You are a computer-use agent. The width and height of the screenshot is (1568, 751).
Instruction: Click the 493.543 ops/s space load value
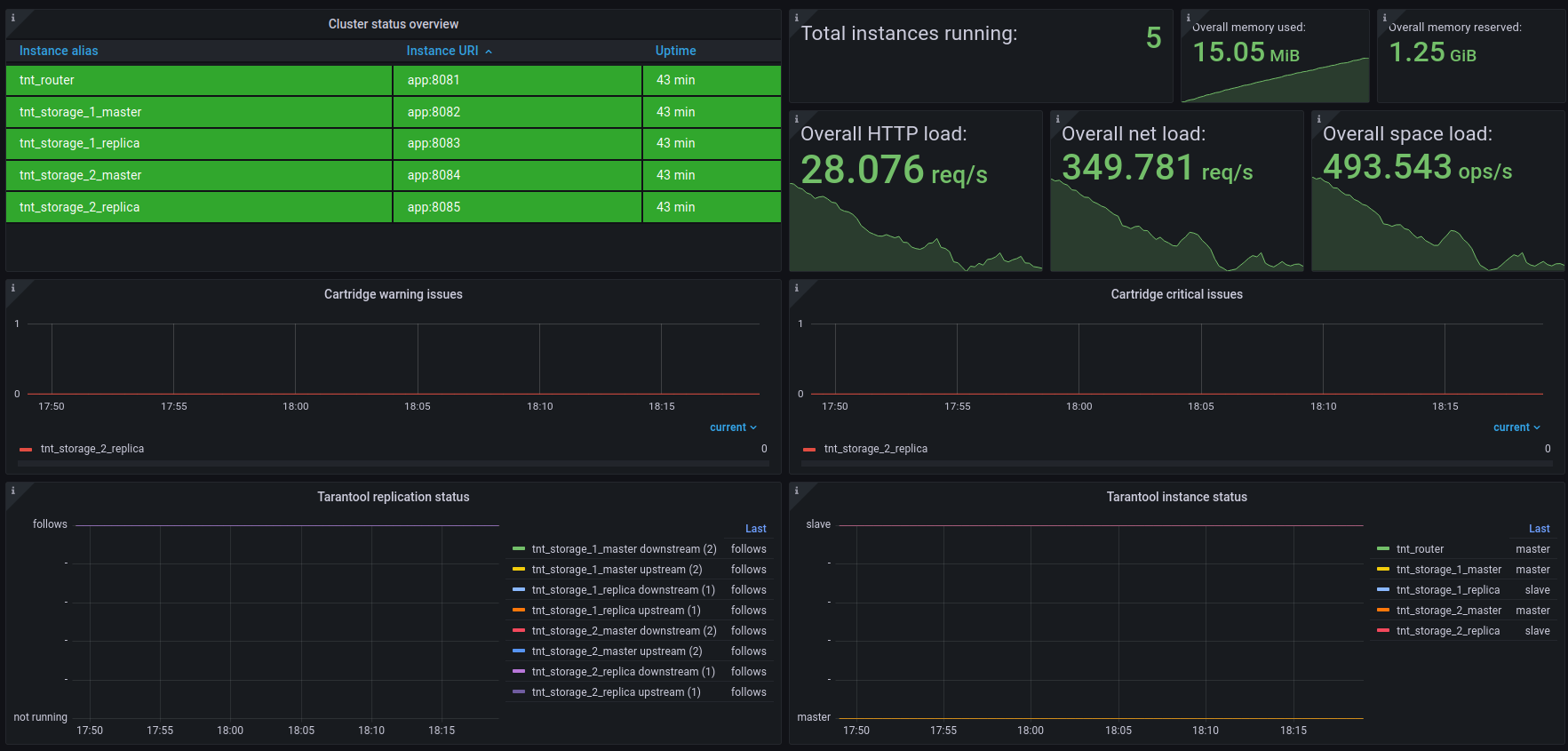tap(1417, 167)
